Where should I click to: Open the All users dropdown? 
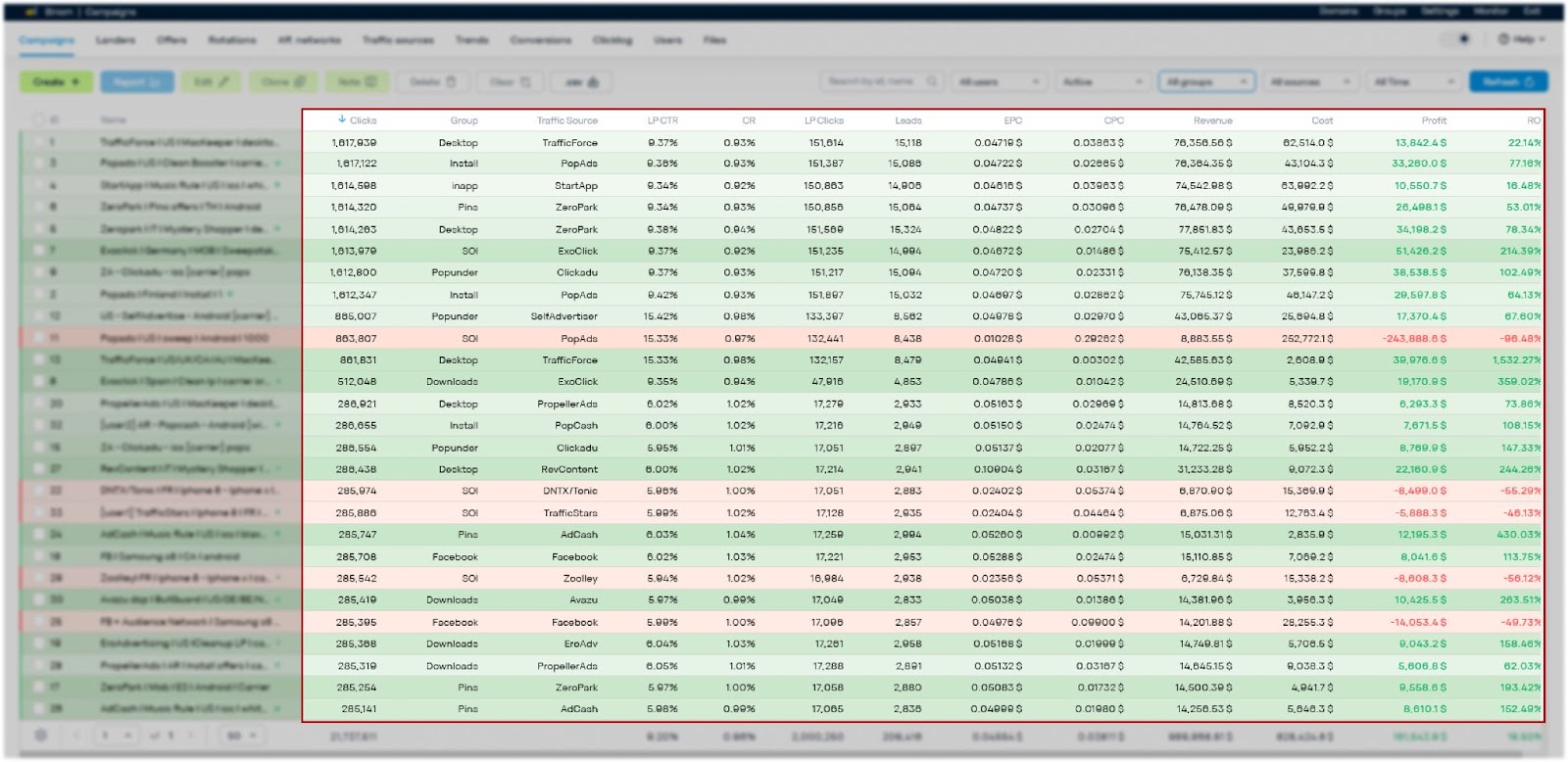coord(1000,81)
